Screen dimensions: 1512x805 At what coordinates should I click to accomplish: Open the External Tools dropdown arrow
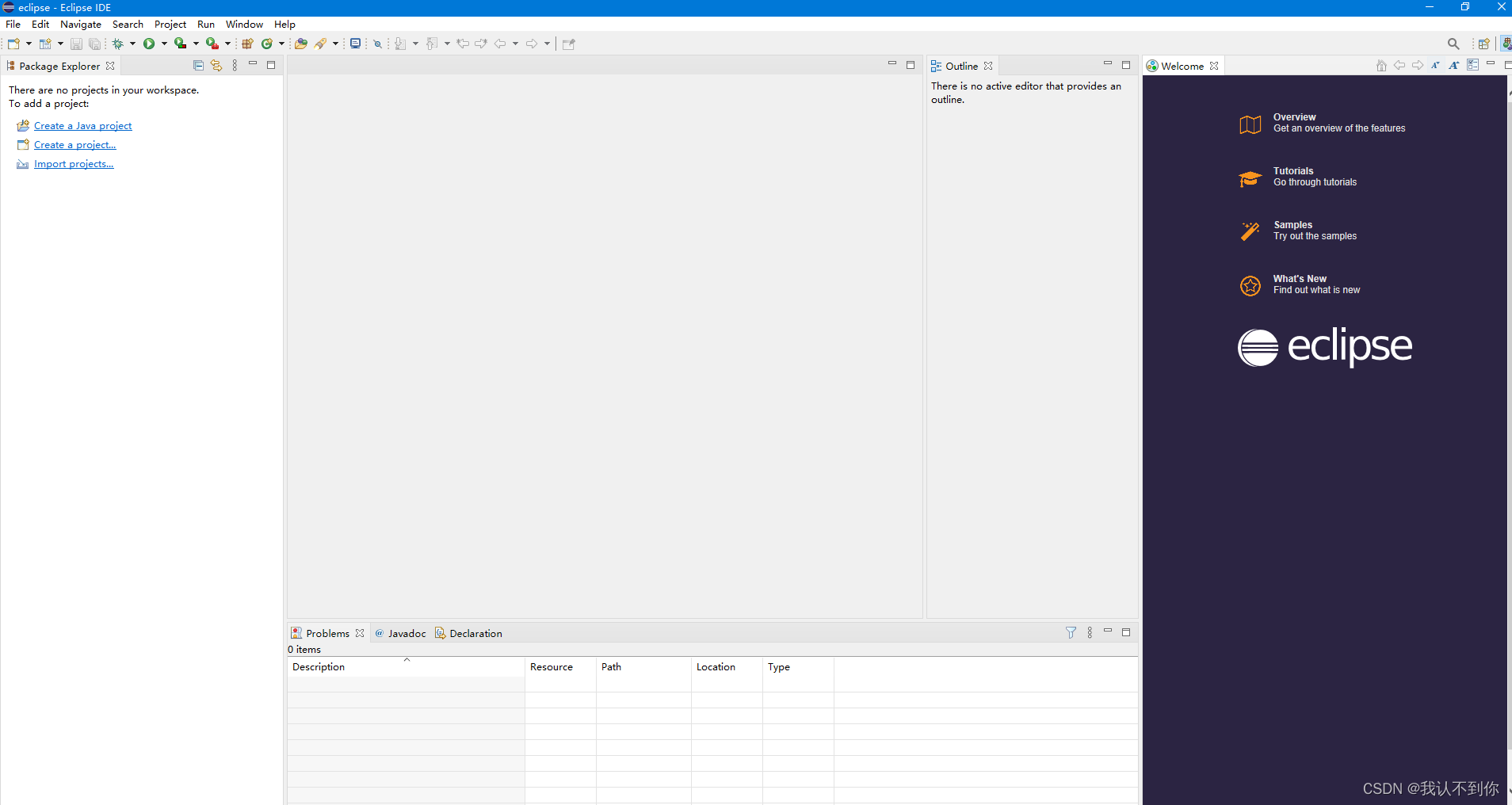227,44
